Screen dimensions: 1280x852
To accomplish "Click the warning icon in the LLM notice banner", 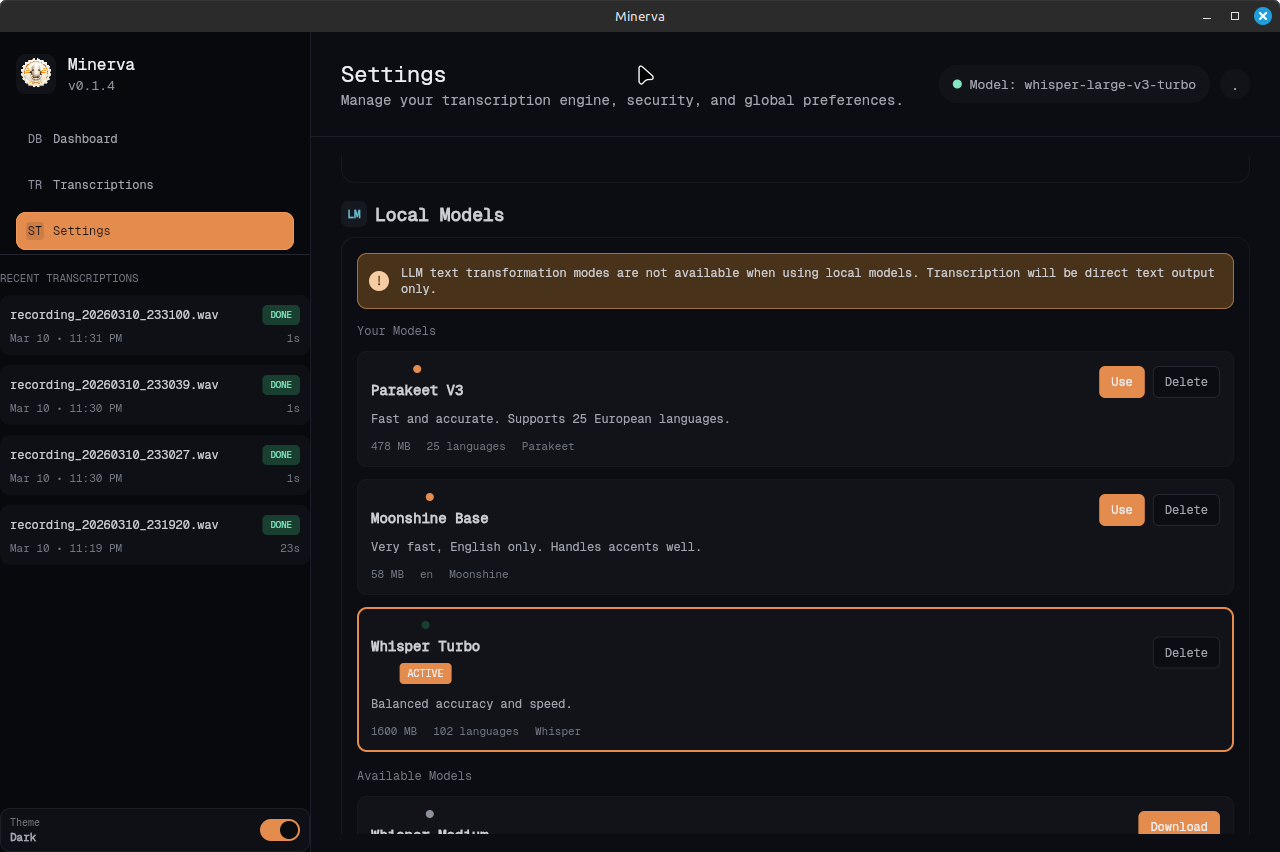I will 379,281.
